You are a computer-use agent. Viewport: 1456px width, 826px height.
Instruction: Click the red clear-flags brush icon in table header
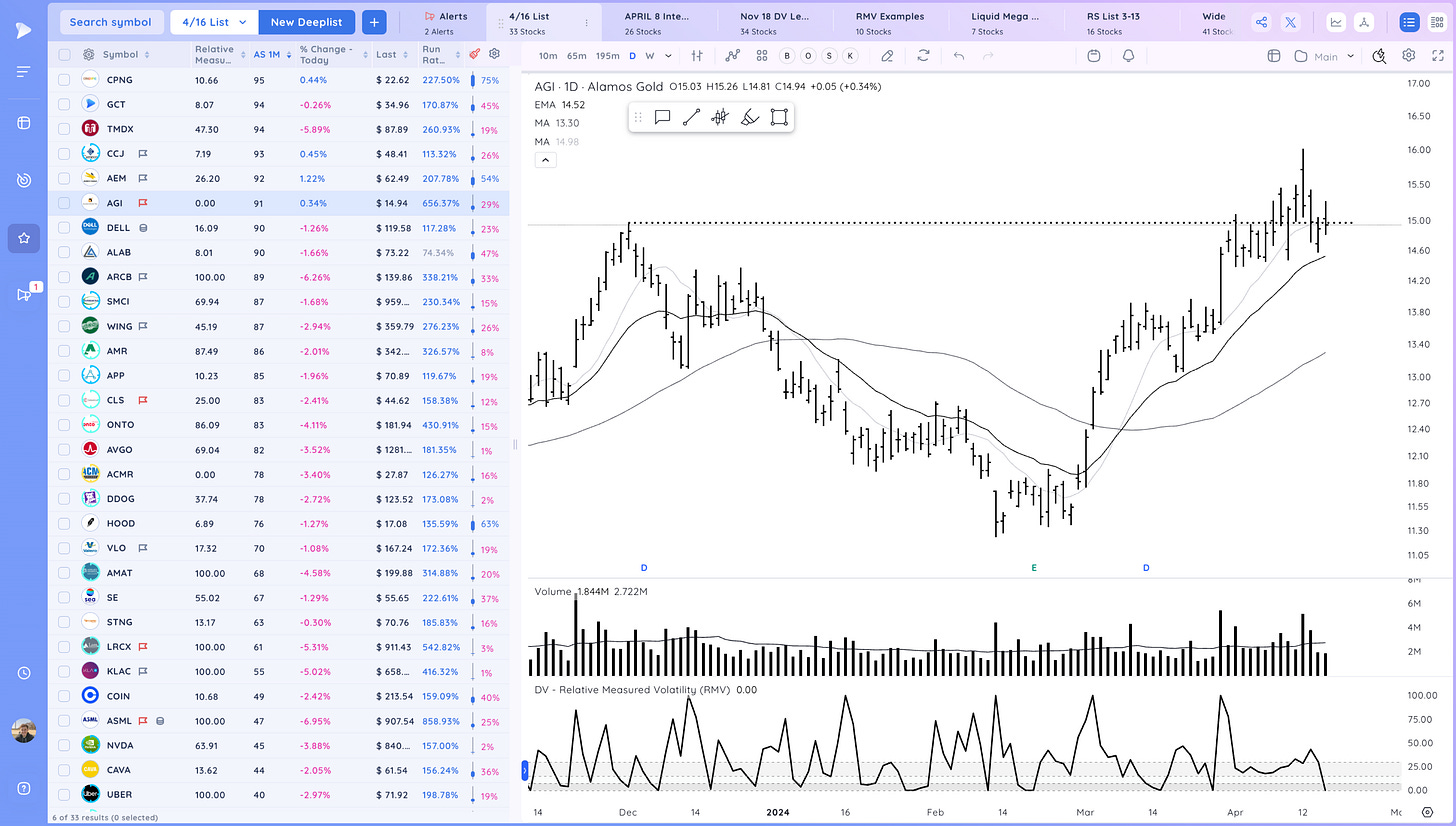[474, 55]
